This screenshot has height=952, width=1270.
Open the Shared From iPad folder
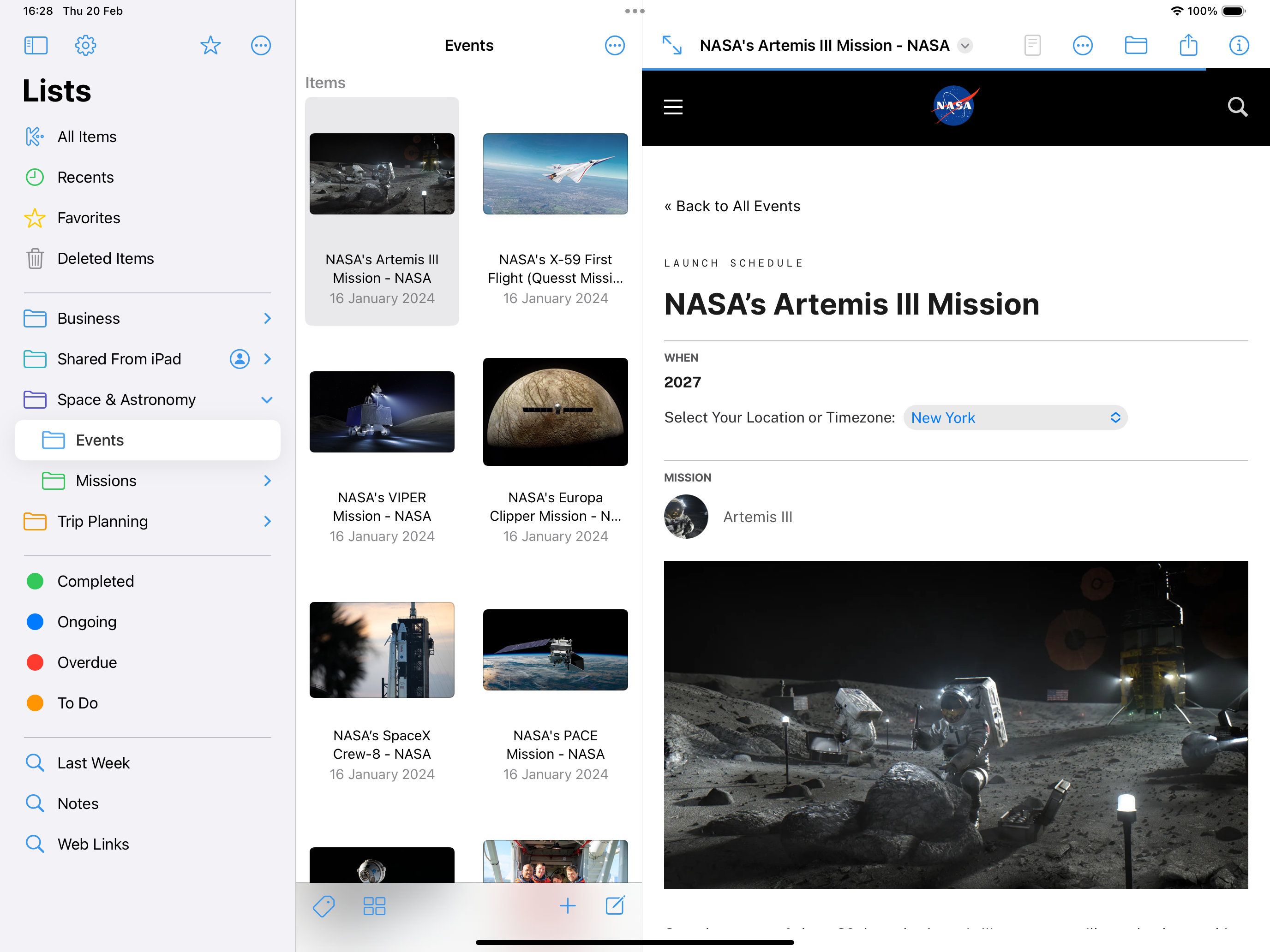pos(147,359)
